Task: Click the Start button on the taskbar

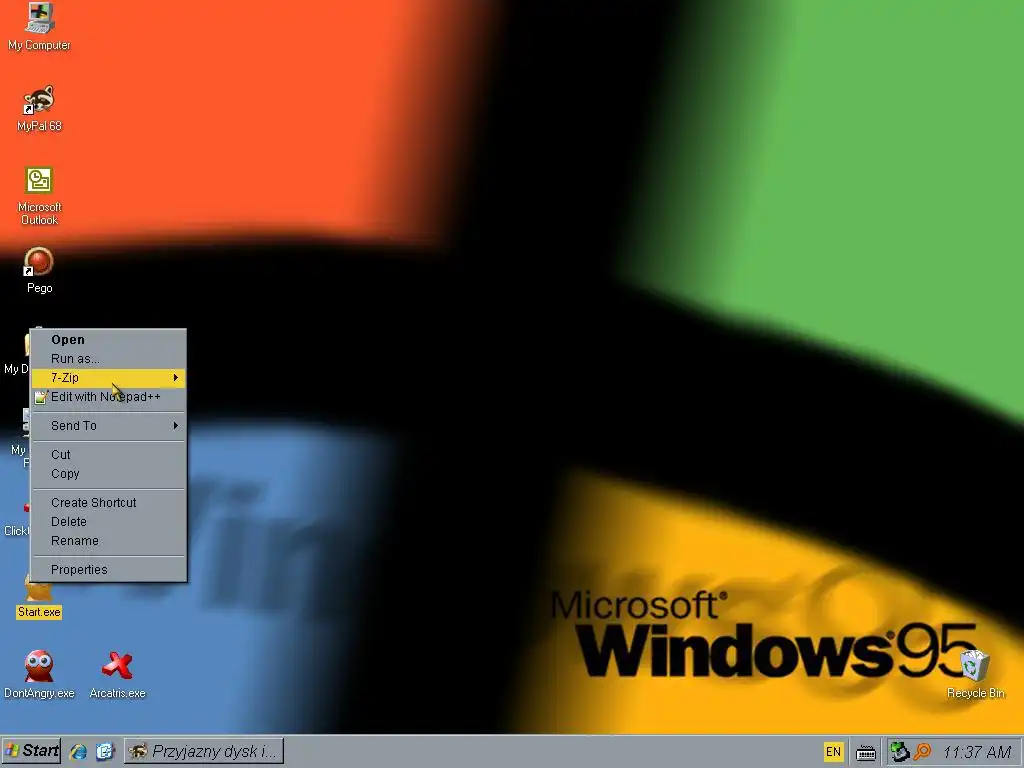Action: point(31,751)
